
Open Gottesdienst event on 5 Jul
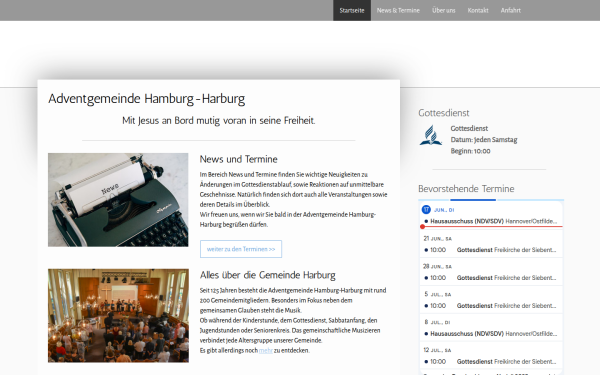(x=491, y=306)
